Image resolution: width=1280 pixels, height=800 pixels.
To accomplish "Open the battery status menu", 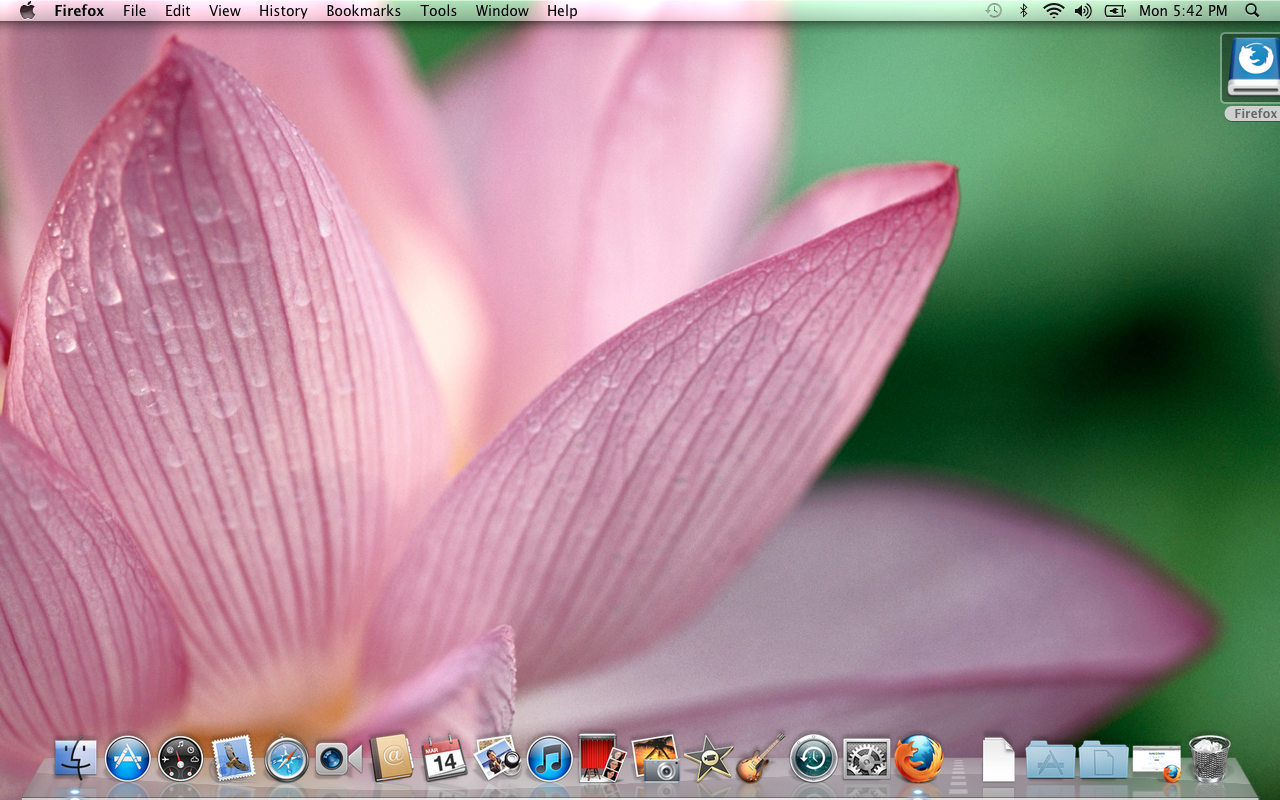I will (x=1115, y=11).
